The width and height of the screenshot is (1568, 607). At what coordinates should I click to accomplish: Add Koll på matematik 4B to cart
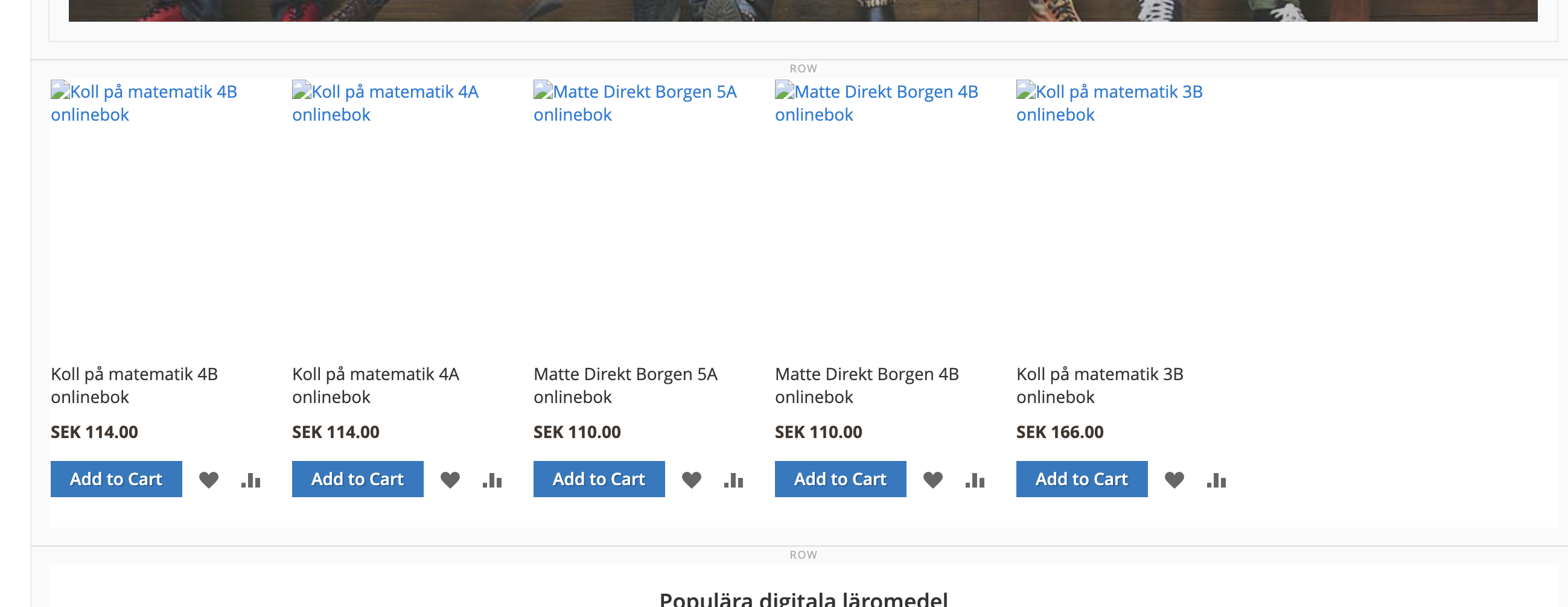(116, 479)
